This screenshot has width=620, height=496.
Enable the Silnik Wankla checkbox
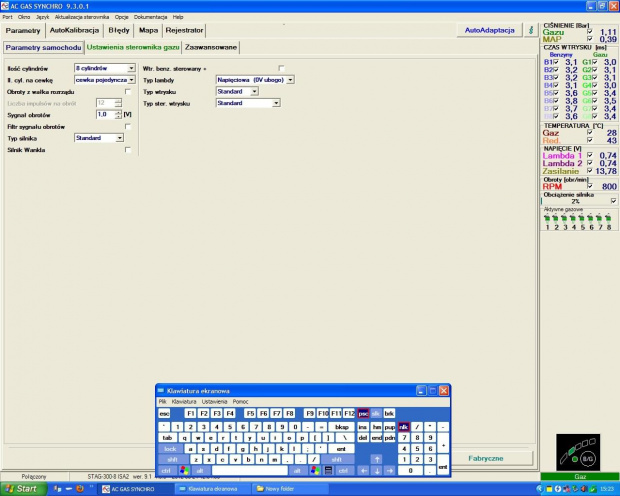pos(128,149)
